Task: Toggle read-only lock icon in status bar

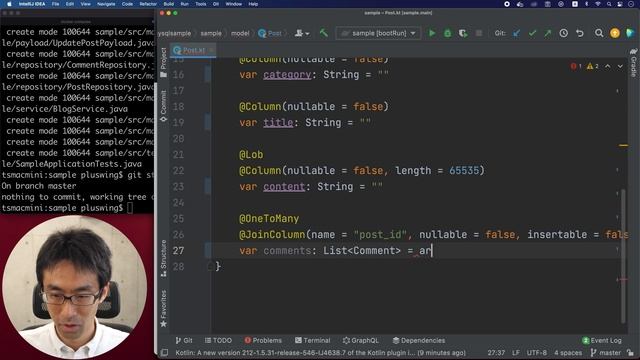Action: tap(631, 353)
